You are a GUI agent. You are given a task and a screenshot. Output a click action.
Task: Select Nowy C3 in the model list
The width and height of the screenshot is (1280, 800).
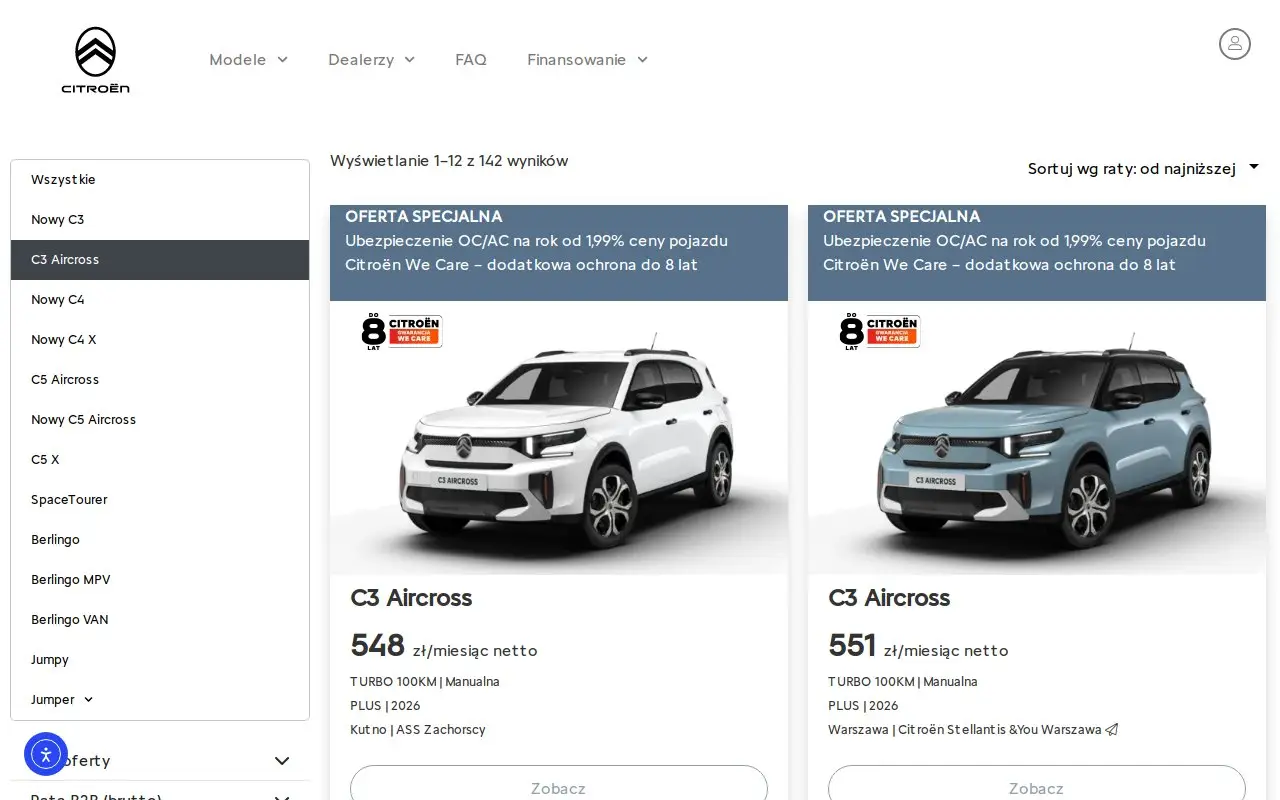pos(160,220)
